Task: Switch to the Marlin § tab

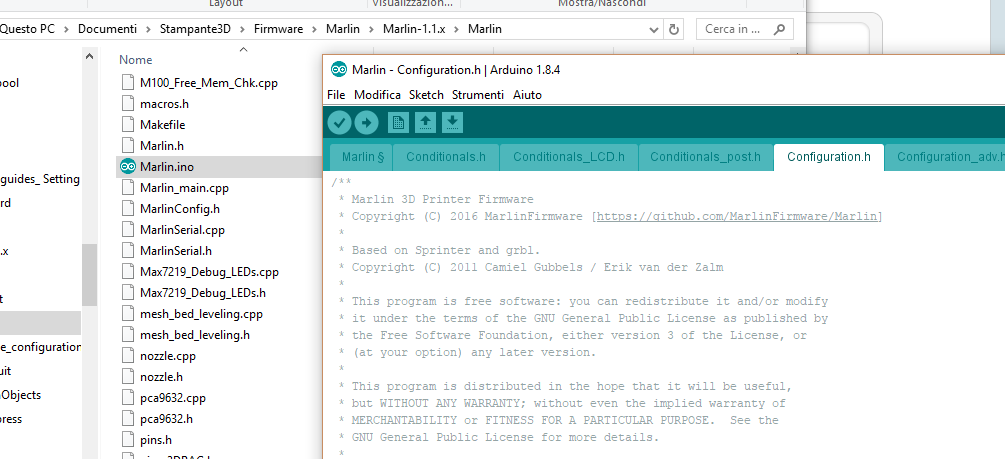Action: [x=361, y=157]
